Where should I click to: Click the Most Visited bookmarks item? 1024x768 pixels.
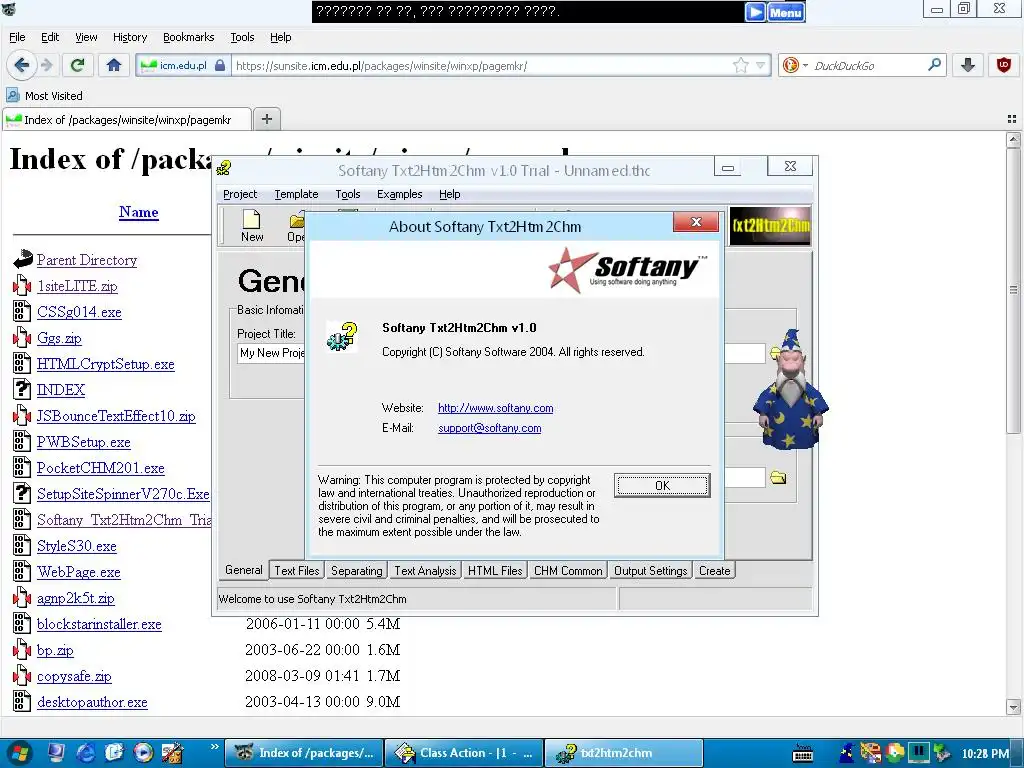pos(45,96)
